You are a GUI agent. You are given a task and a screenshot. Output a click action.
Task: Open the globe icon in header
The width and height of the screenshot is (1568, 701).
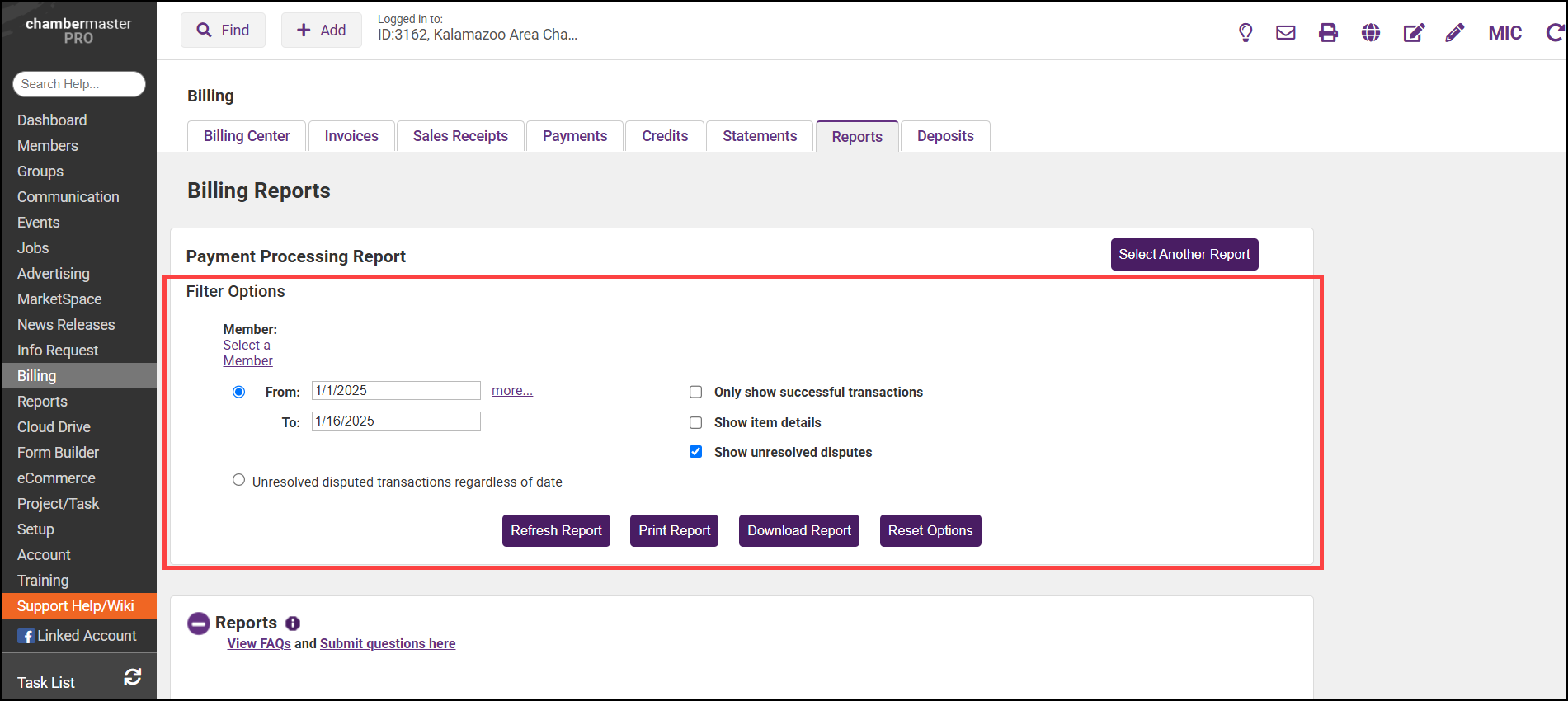pyautogui.click(x=1371, y=33)
